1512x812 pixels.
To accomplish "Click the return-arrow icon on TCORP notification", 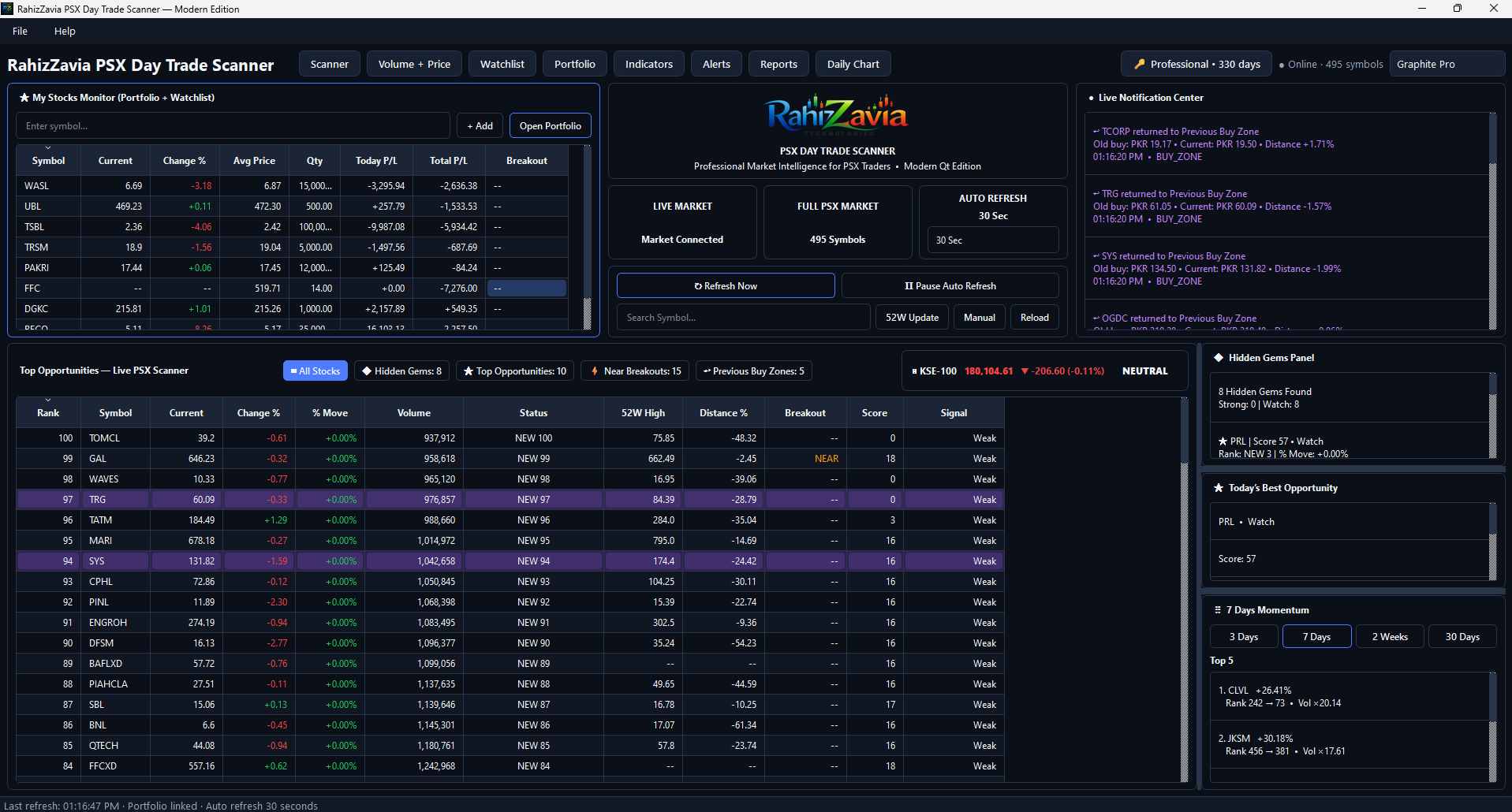I will 1096,132.
